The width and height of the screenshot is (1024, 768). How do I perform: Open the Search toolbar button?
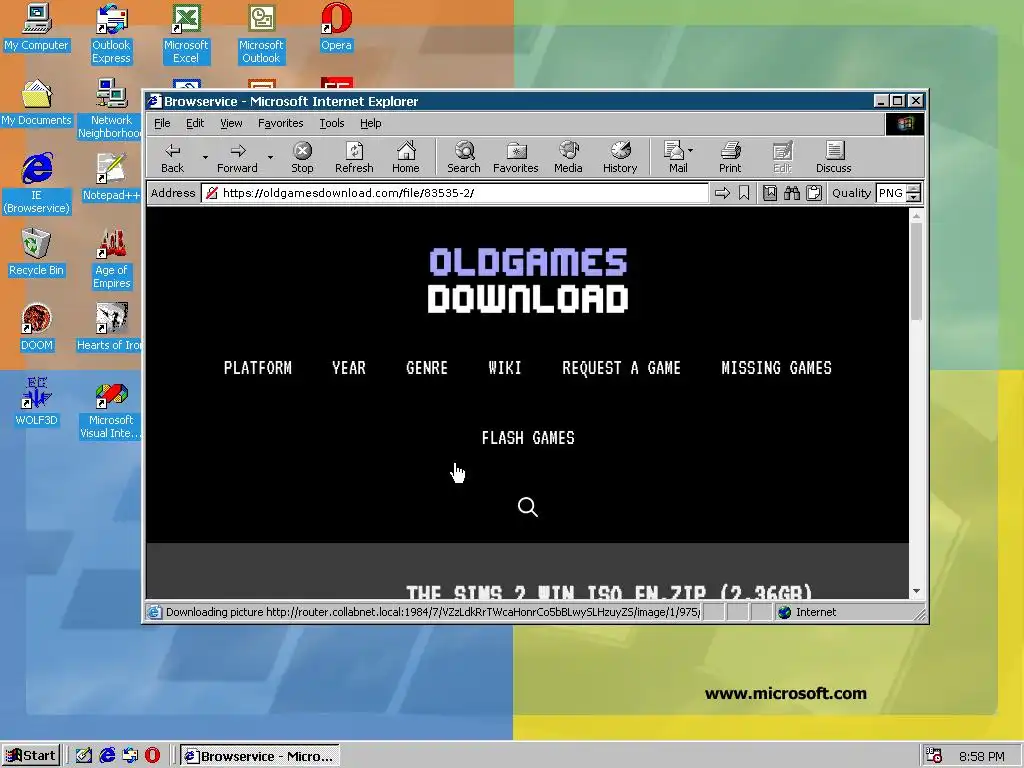[x=464, y=157]
